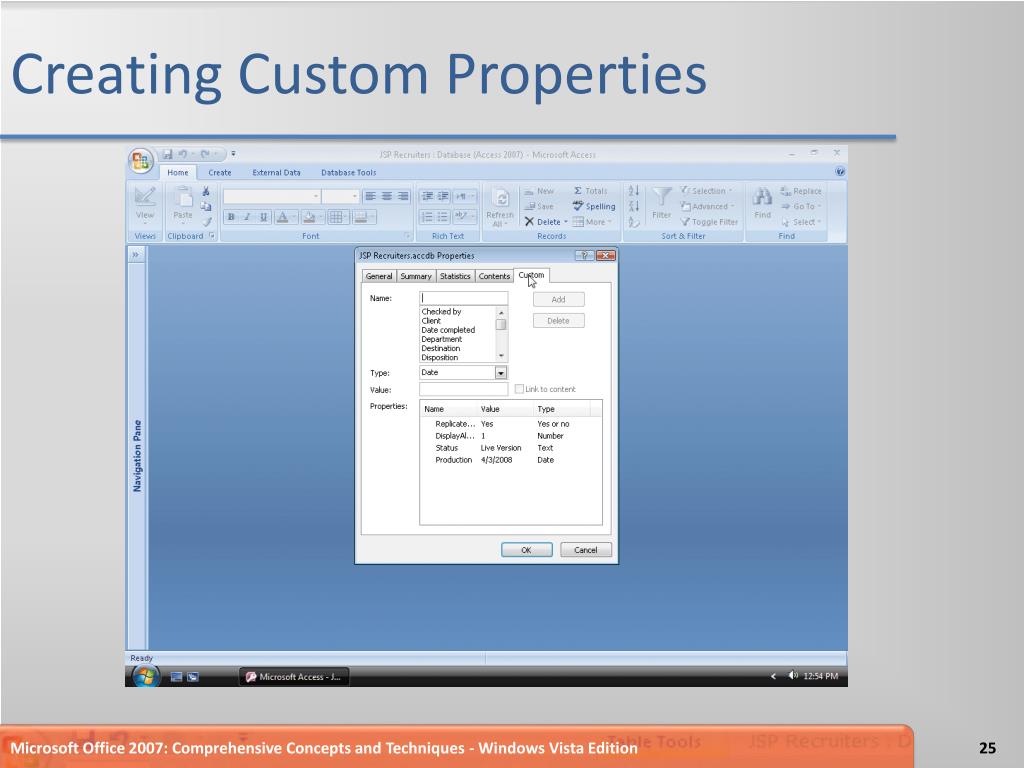Click the Align Text Right icon
1024x768 pixels.
tap(403, 196)
